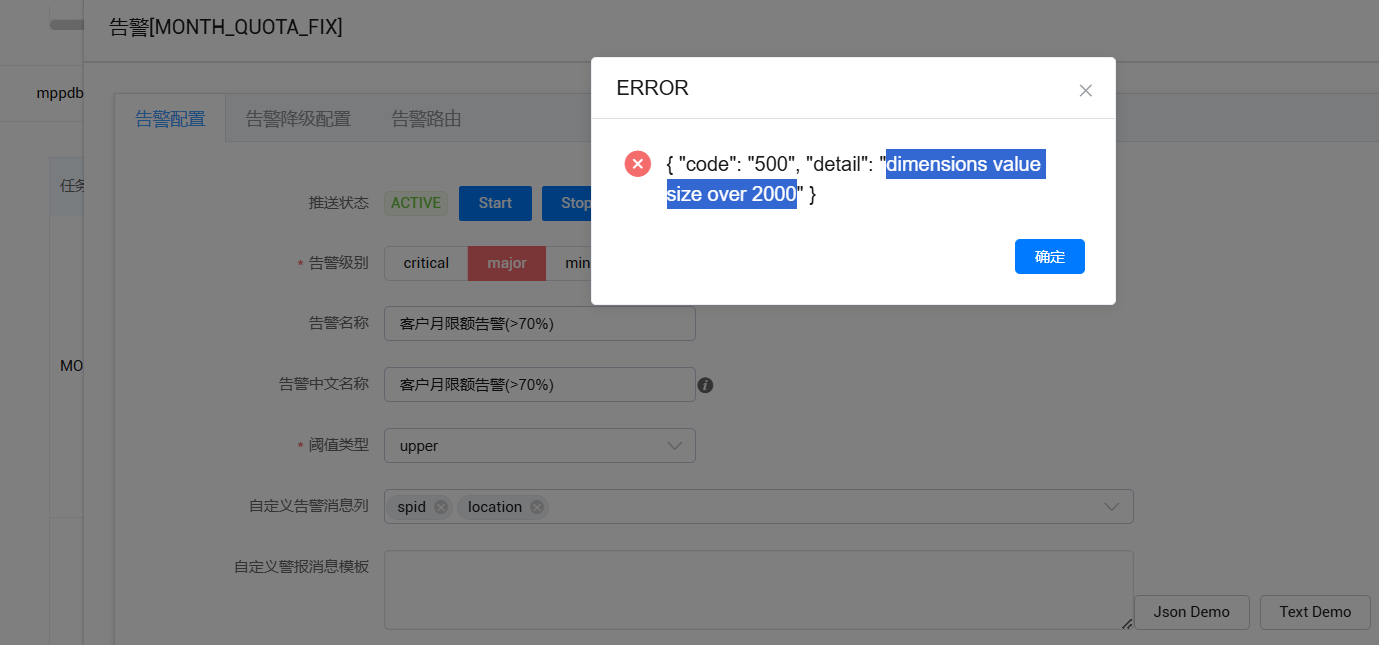Click the Start push button

point(495,203)
